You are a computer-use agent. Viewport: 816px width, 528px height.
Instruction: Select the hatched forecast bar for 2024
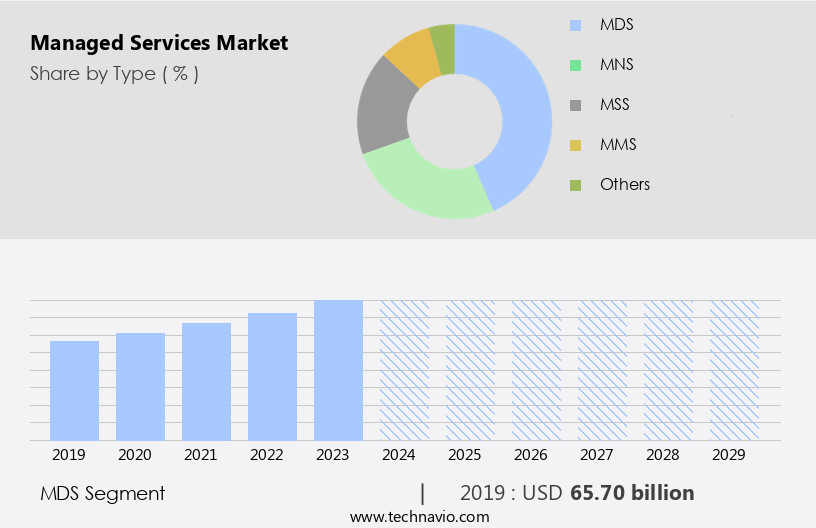pos(404,370)
